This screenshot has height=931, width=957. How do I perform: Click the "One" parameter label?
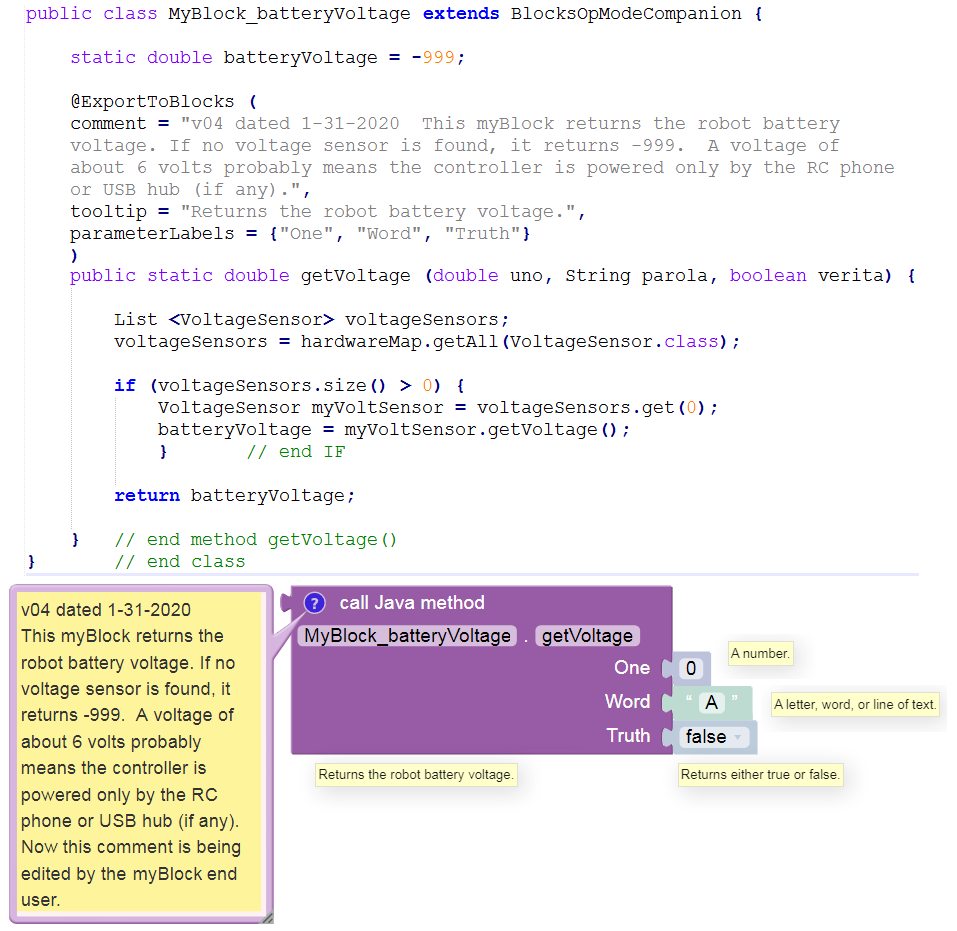tap(632, 668)
